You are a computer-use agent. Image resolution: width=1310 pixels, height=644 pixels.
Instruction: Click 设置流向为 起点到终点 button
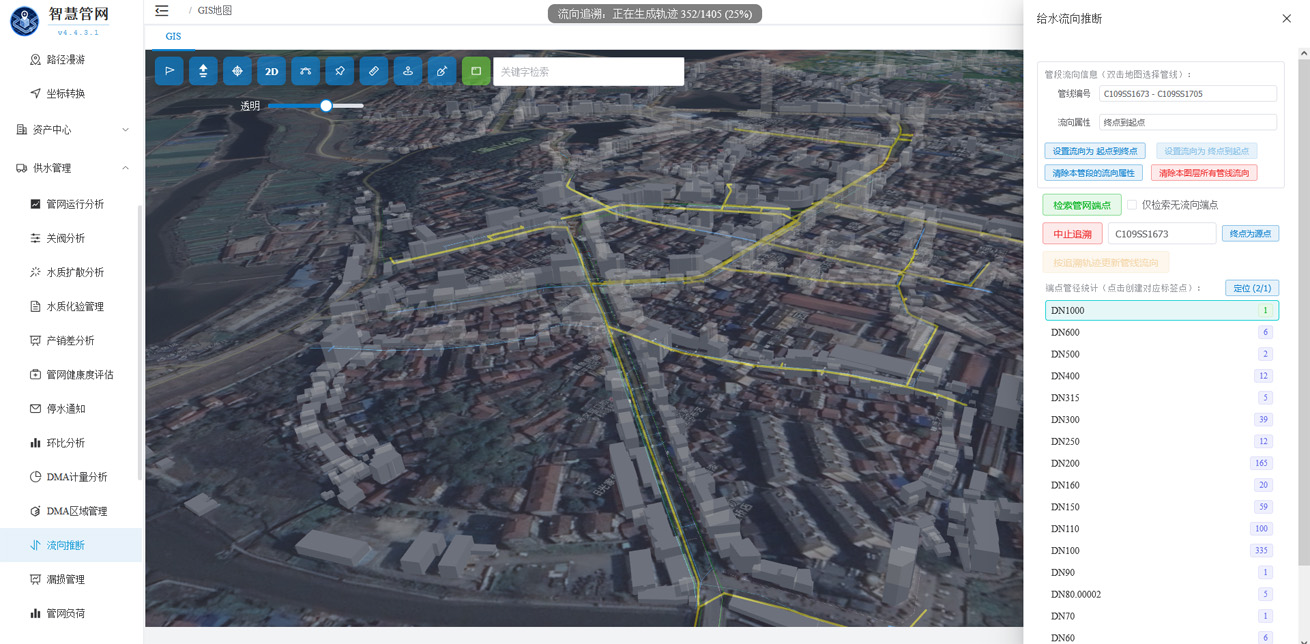coord(1095,151)
